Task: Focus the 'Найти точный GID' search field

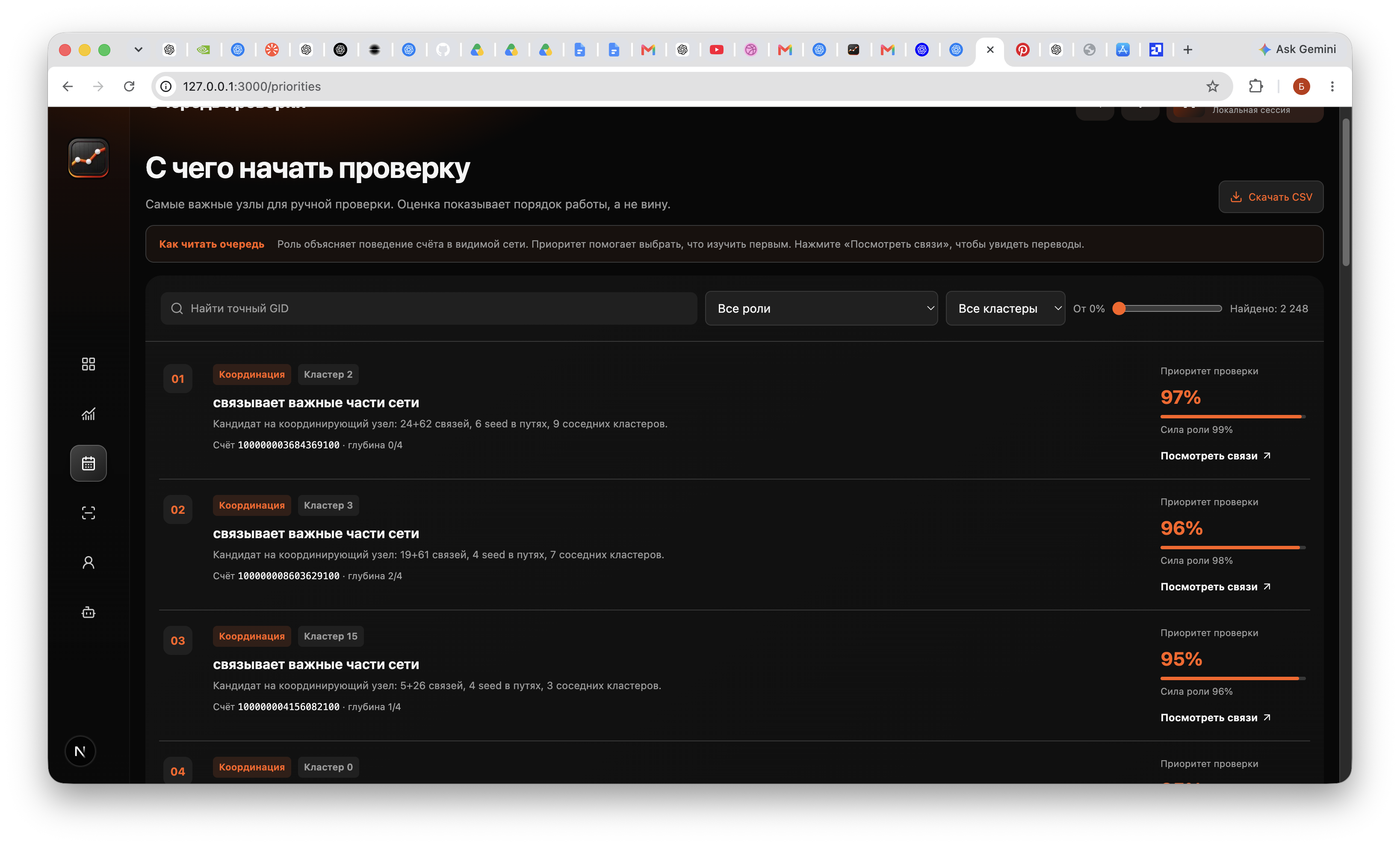Action: point(428,309)
